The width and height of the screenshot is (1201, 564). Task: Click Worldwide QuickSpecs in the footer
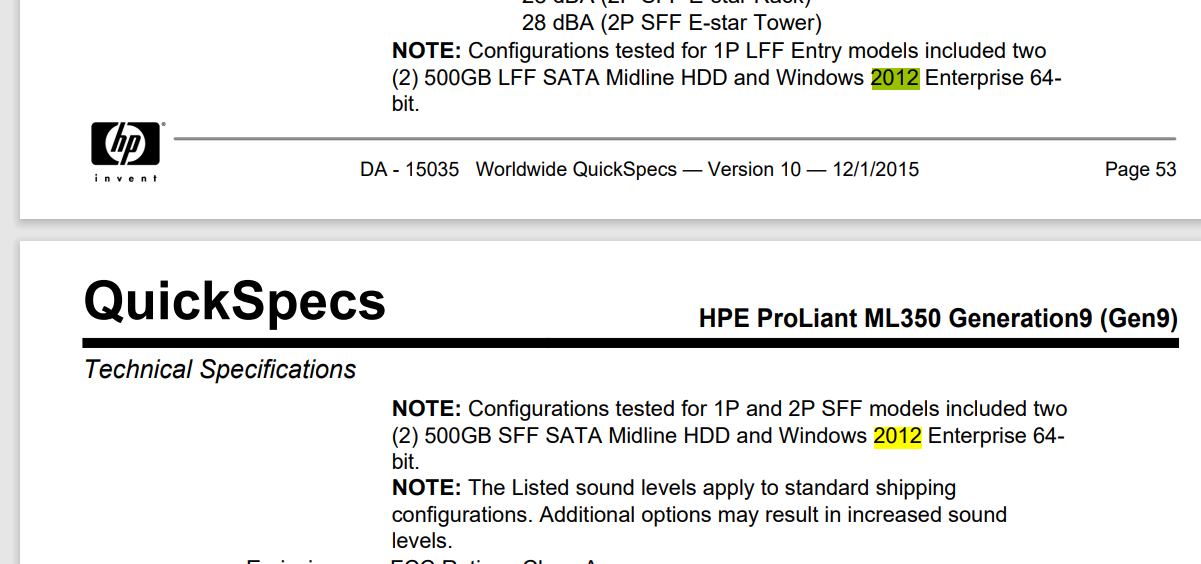(575, 170)
